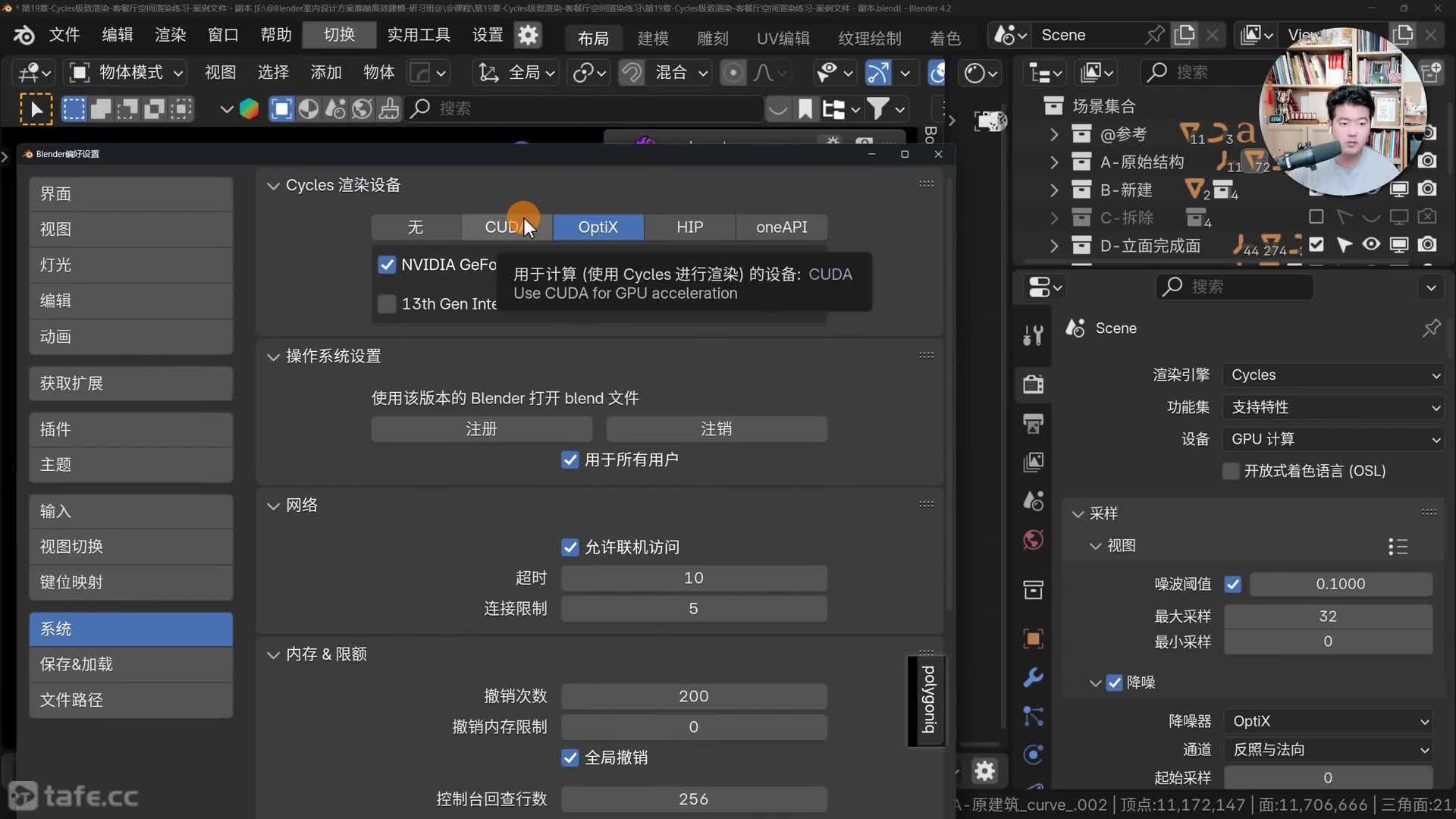Click the filter funnel icon in header

(878, 109)
